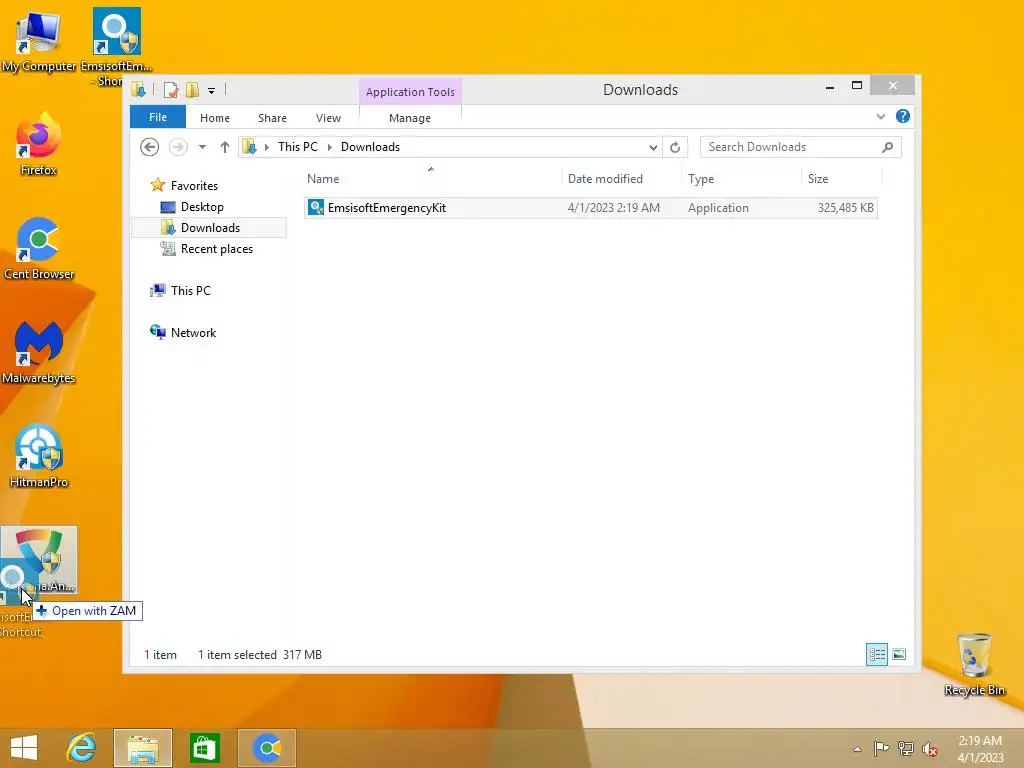Click the Forward navigation arrow
The width and height of the screenshot is (1024, 768).
tap(178, 147)
